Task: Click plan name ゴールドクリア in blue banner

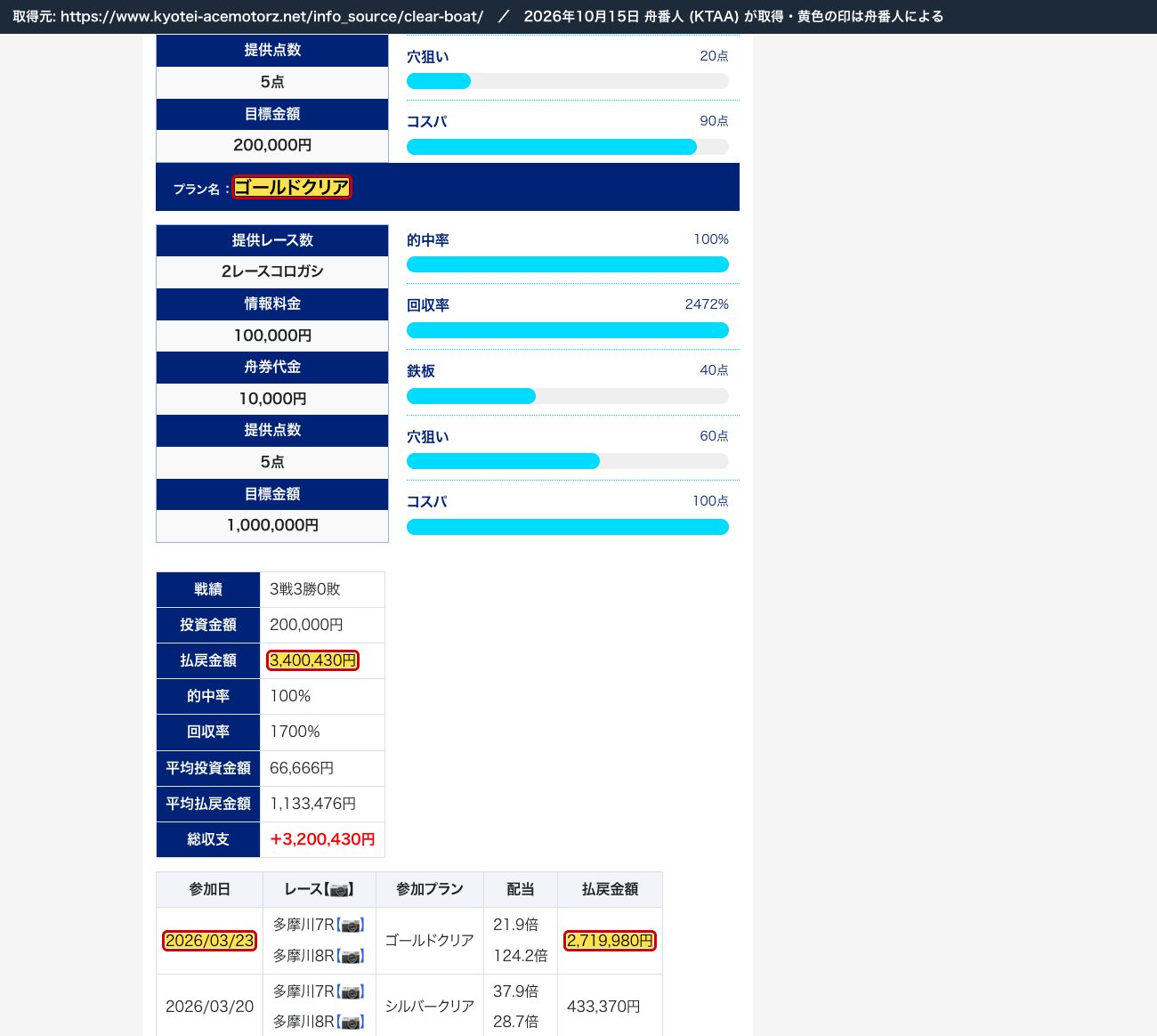Action: tap(292, 187)
